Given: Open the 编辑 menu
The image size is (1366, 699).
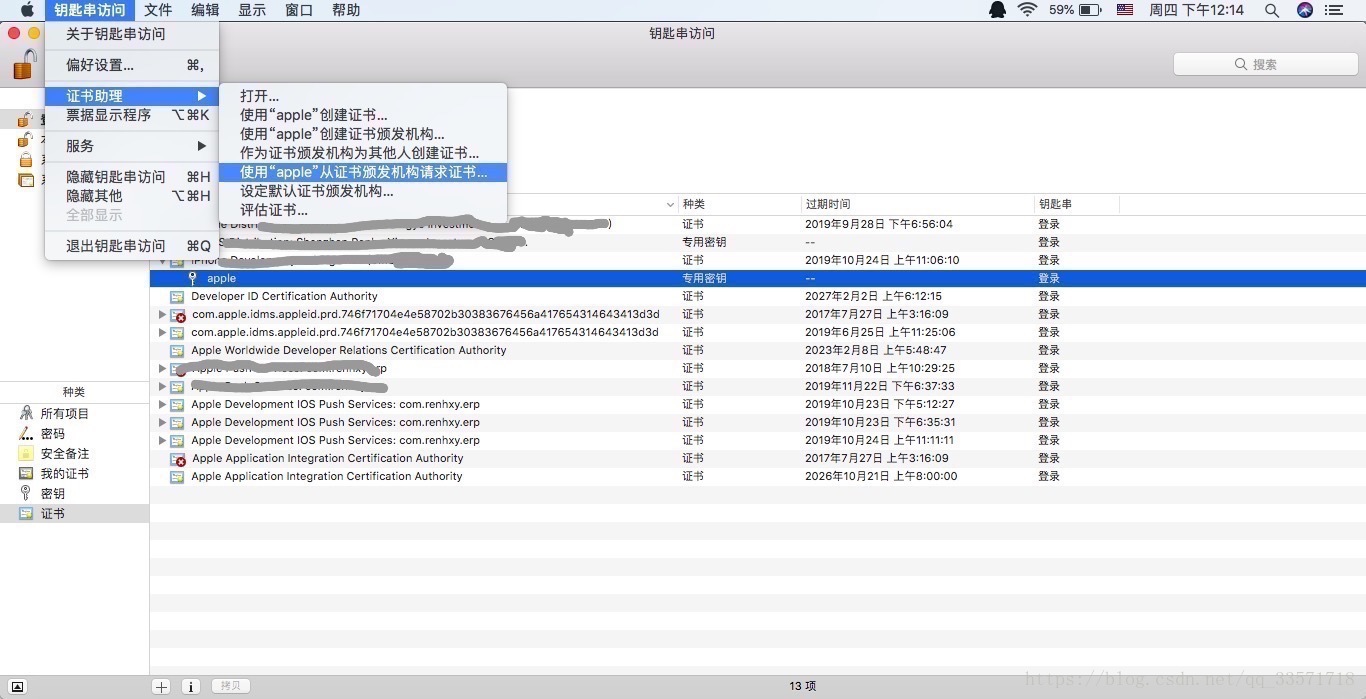Looking at the screenshot, I should (x=205, y=10).
